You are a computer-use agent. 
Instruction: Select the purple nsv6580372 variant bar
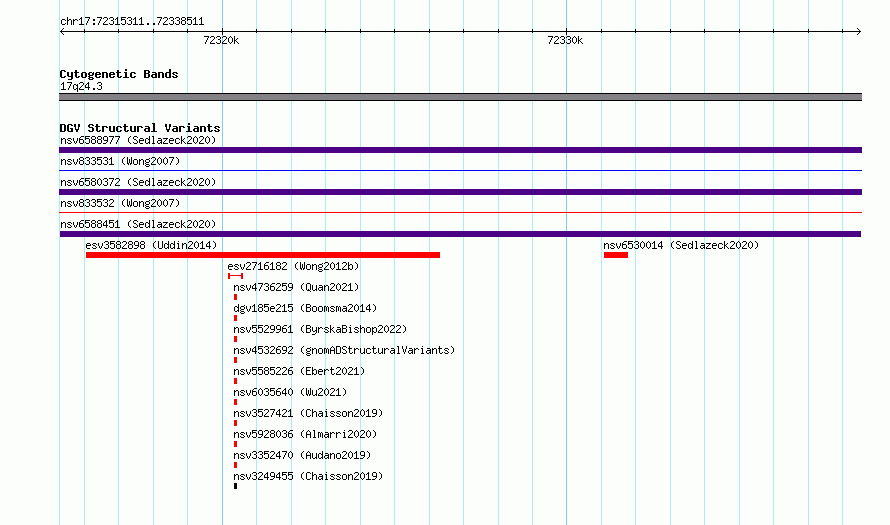coord(460,192)
